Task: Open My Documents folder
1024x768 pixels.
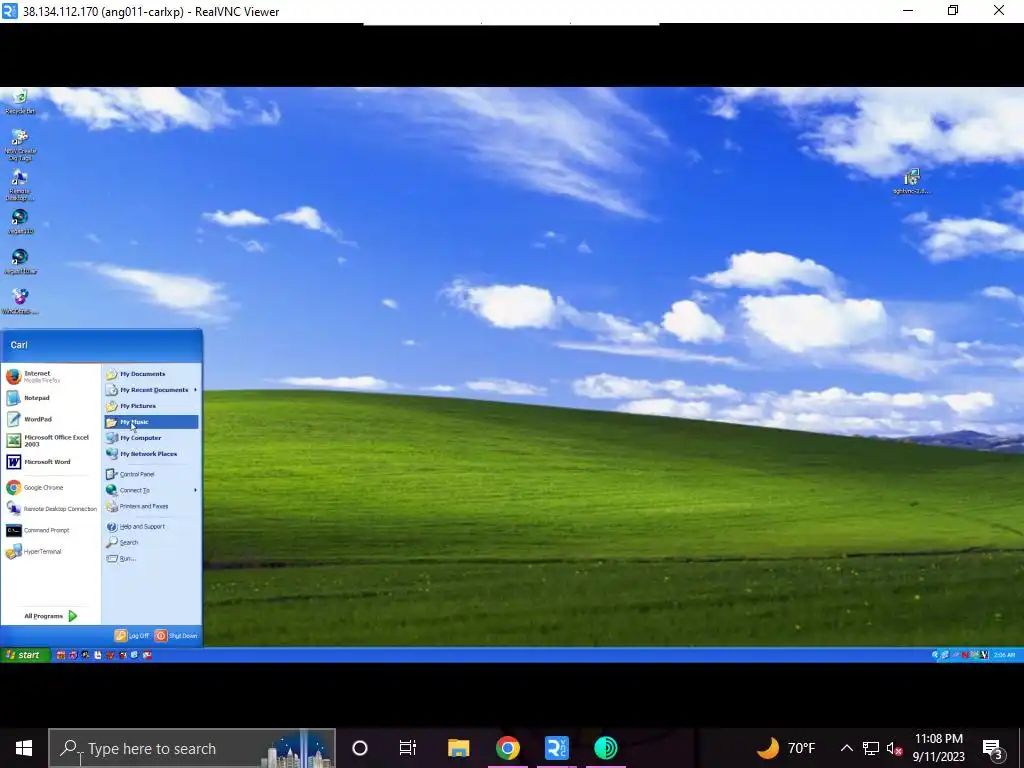Action: [151, 374]
